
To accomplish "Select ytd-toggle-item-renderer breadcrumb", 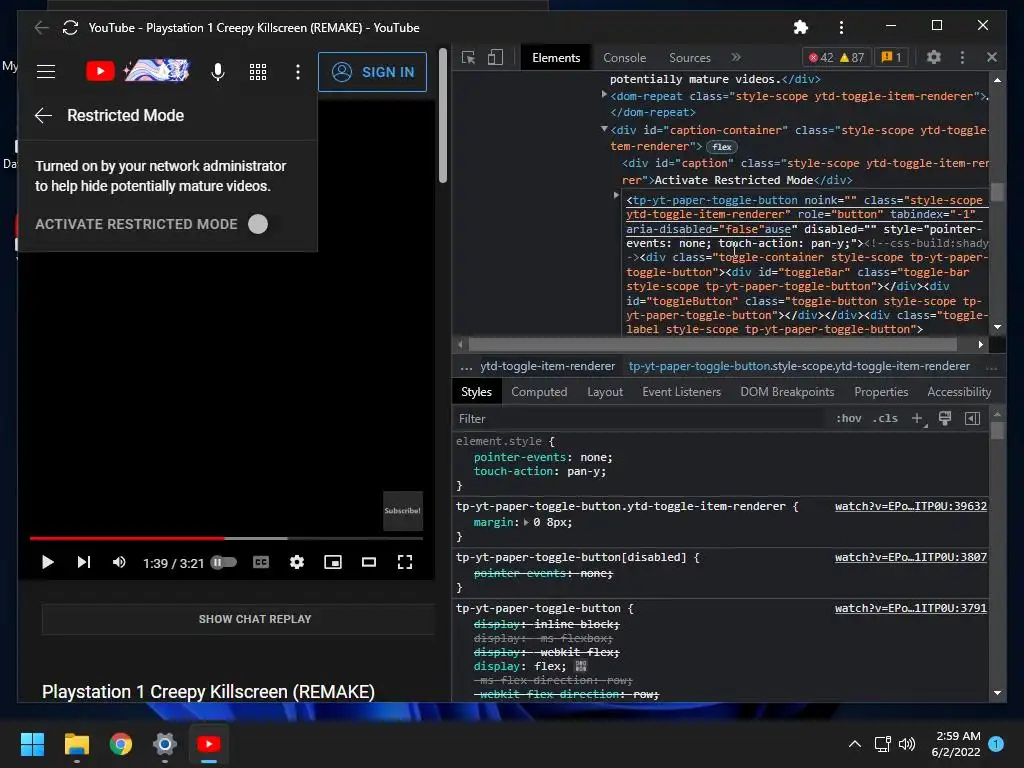I will pyautogui.click(x=547, y=366).
